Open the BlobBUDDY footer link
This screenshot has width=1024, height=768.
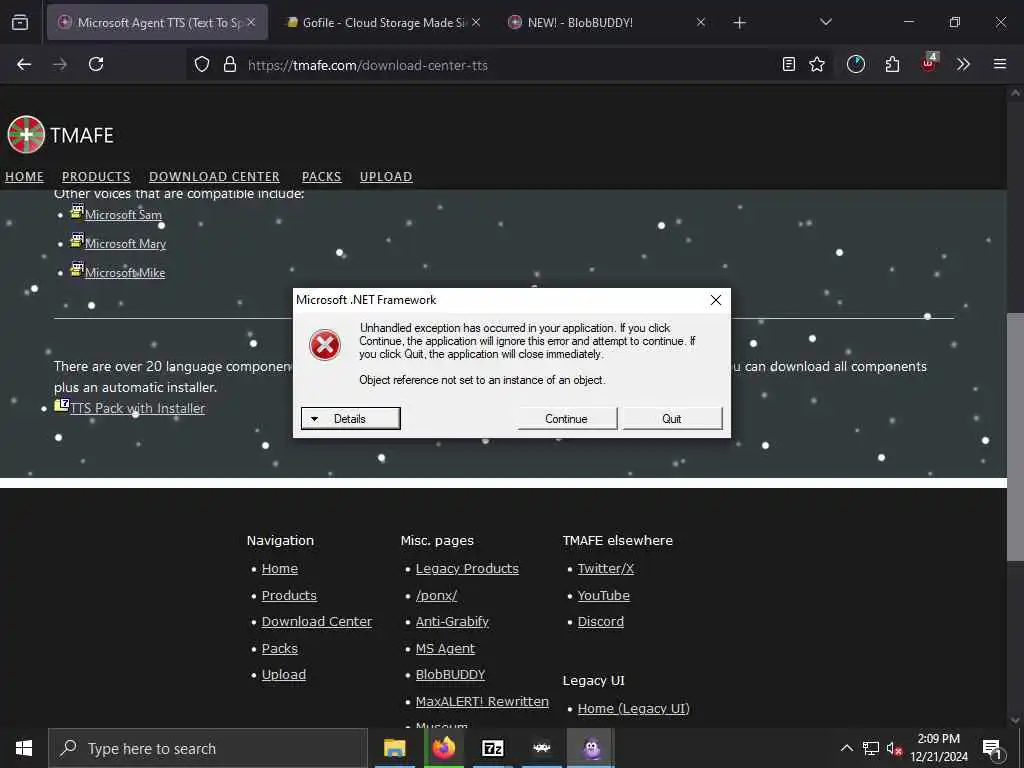(x=451, y=675)
